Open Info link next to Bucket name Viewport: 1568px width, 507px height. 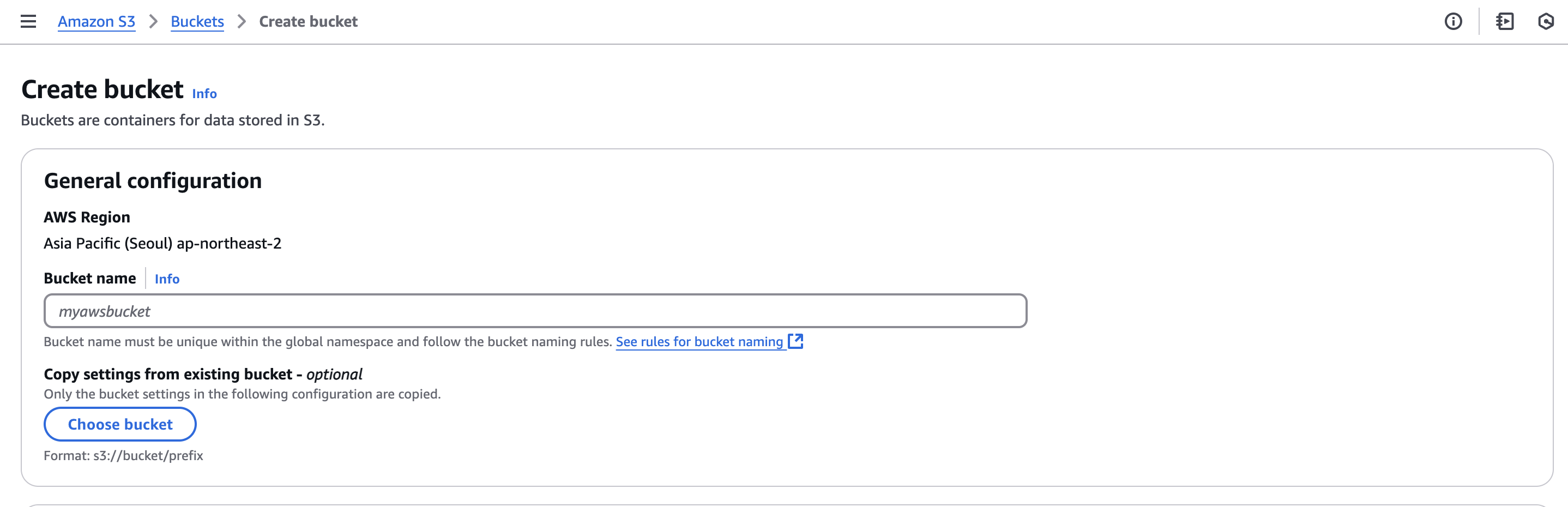pyautogui.click(x=167, y=279)
